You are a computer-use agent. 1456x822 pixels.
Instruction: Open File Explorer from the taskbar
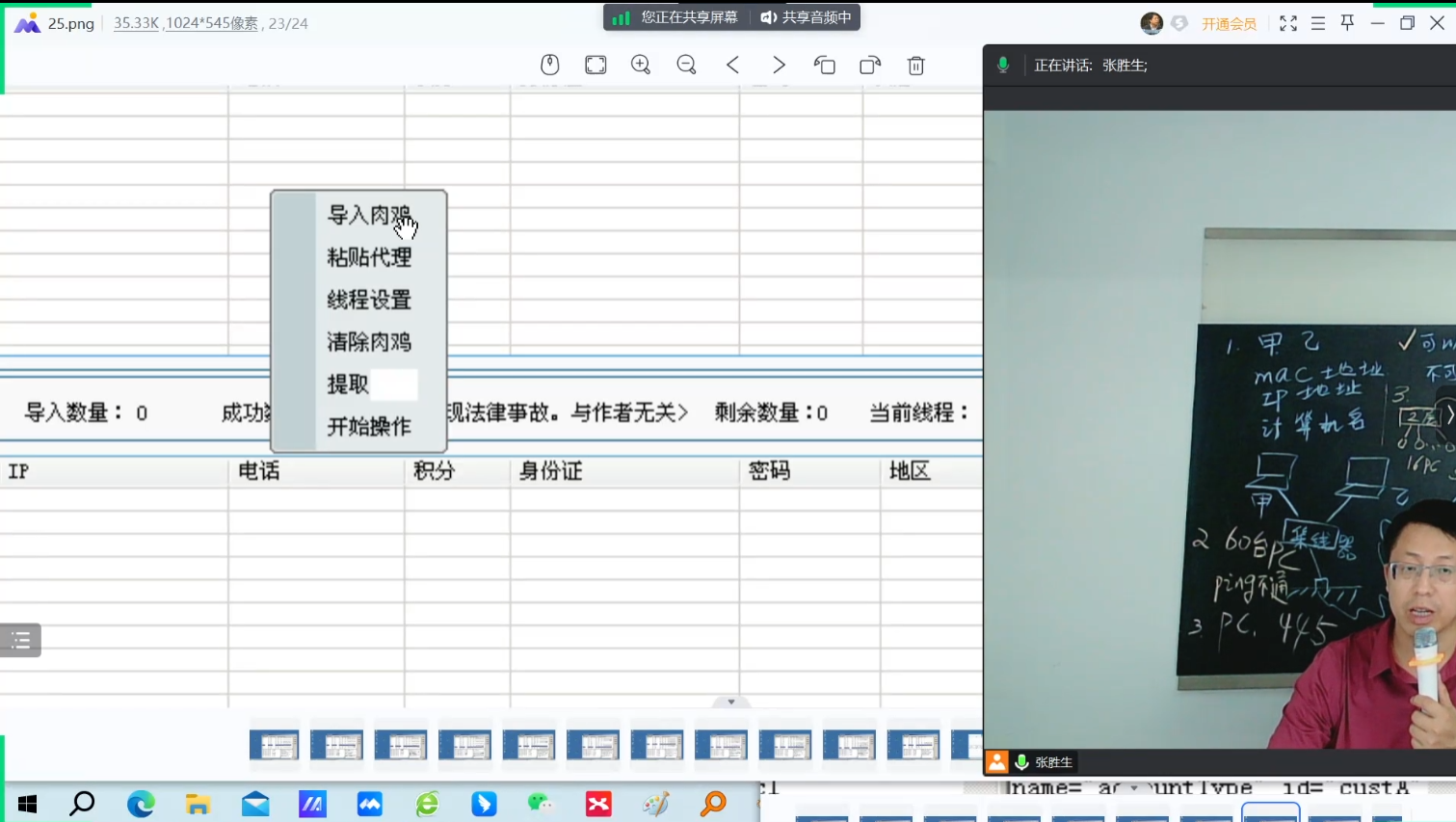click(199, 803)
